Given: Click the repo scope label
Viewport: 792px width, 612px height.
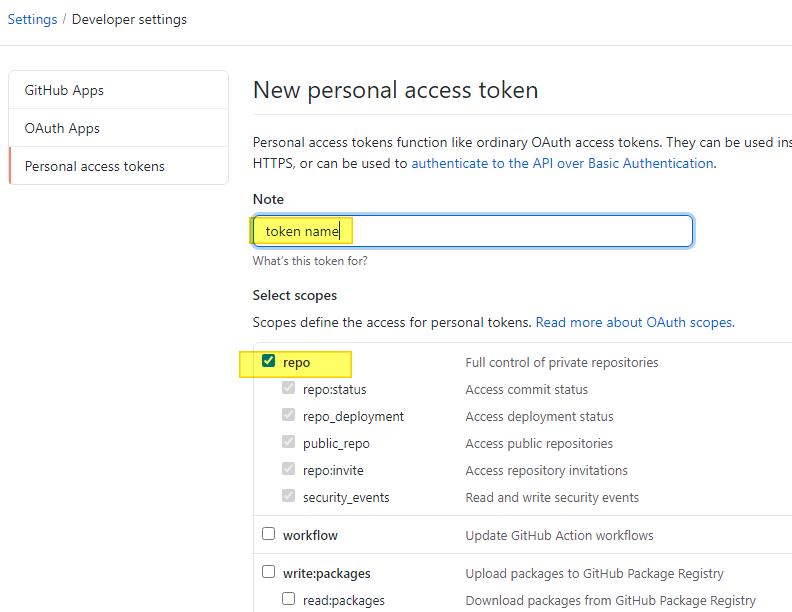Looking at the screenshot, I should click(x=296, y=362).
